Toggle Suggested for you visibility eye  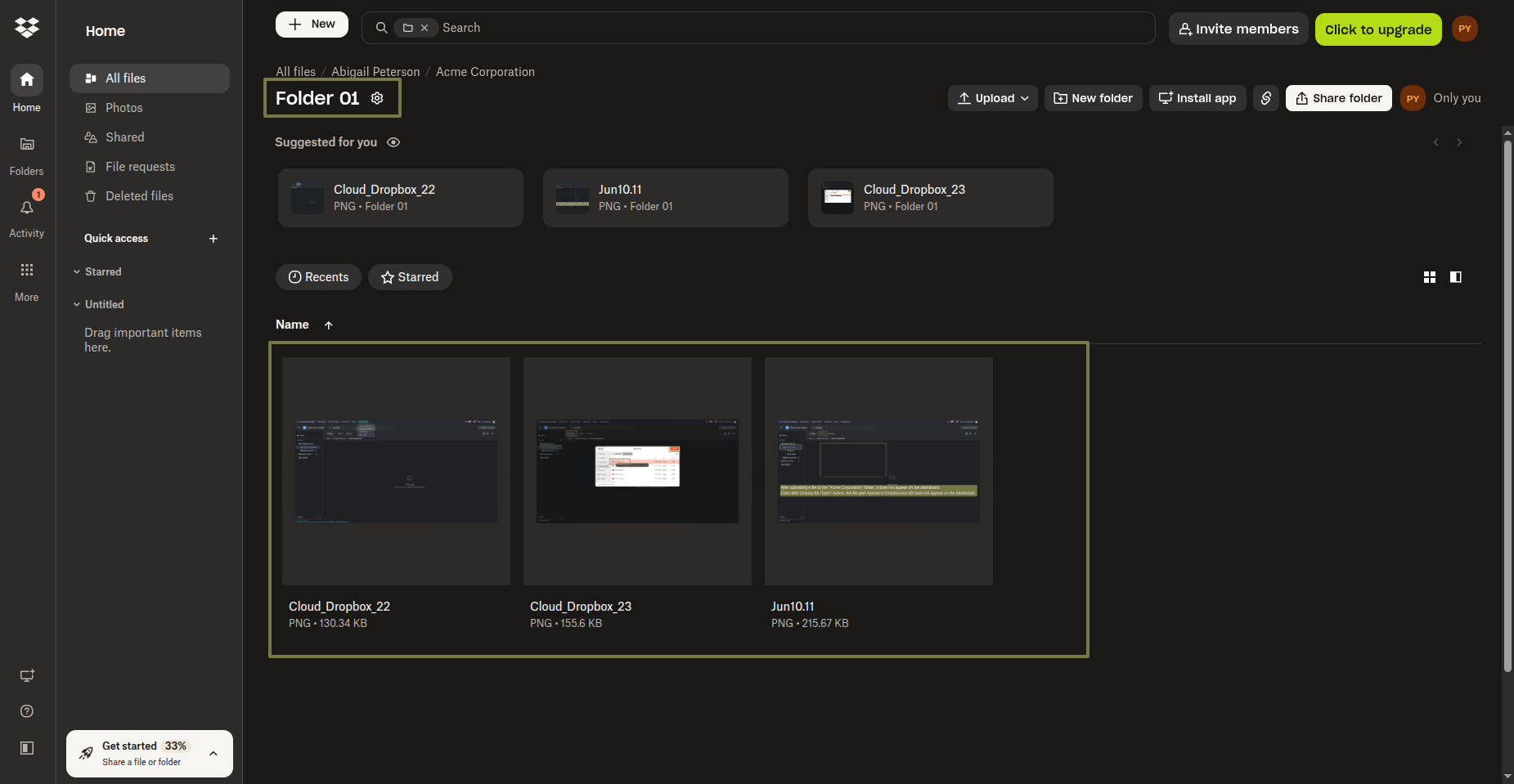(x=393, y=142)
